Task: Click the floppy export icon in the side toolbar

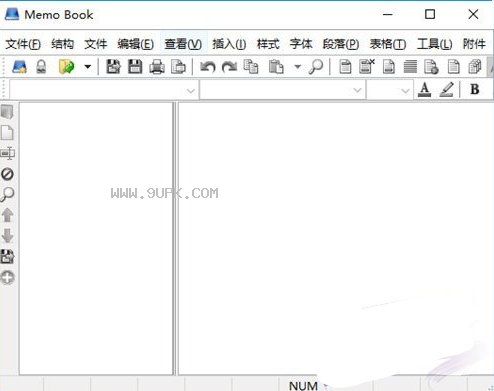Action: coord(7,256)
